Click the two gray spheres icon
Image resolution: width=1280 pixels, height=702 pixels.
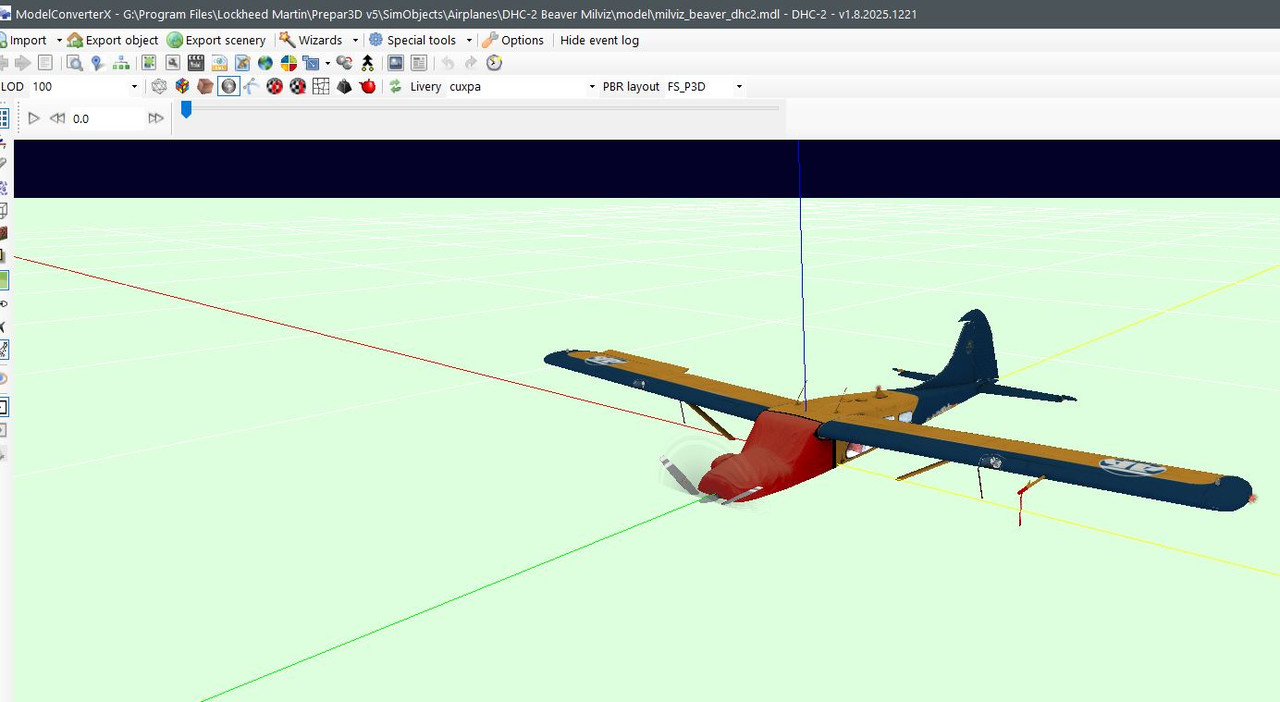click(344, 63)
